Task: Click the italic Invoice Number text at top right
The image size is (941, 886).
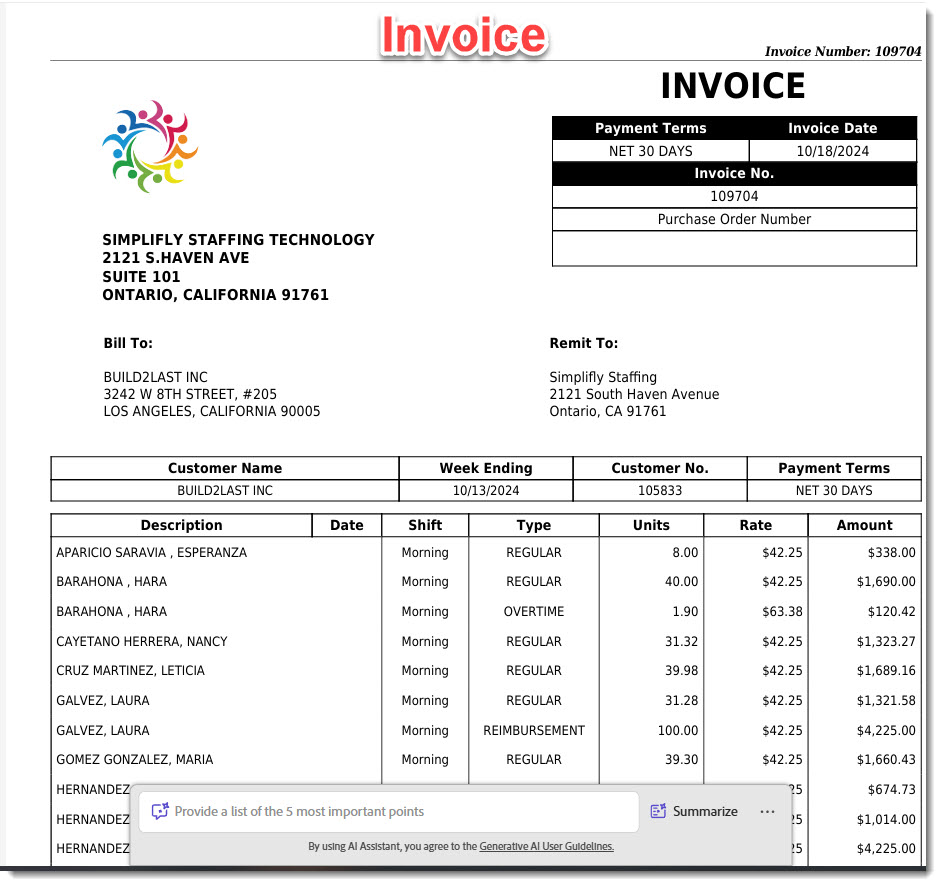Action: tap(842, 51)
